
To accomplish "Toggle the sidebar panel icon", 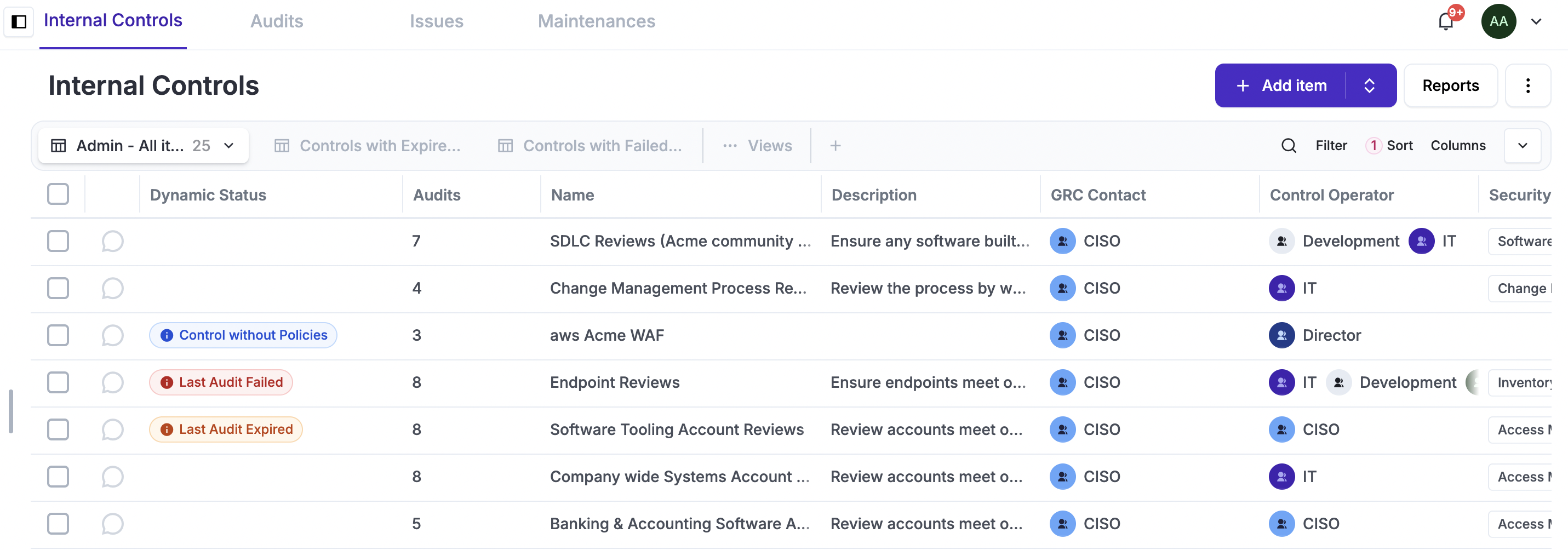I will 19,22.
